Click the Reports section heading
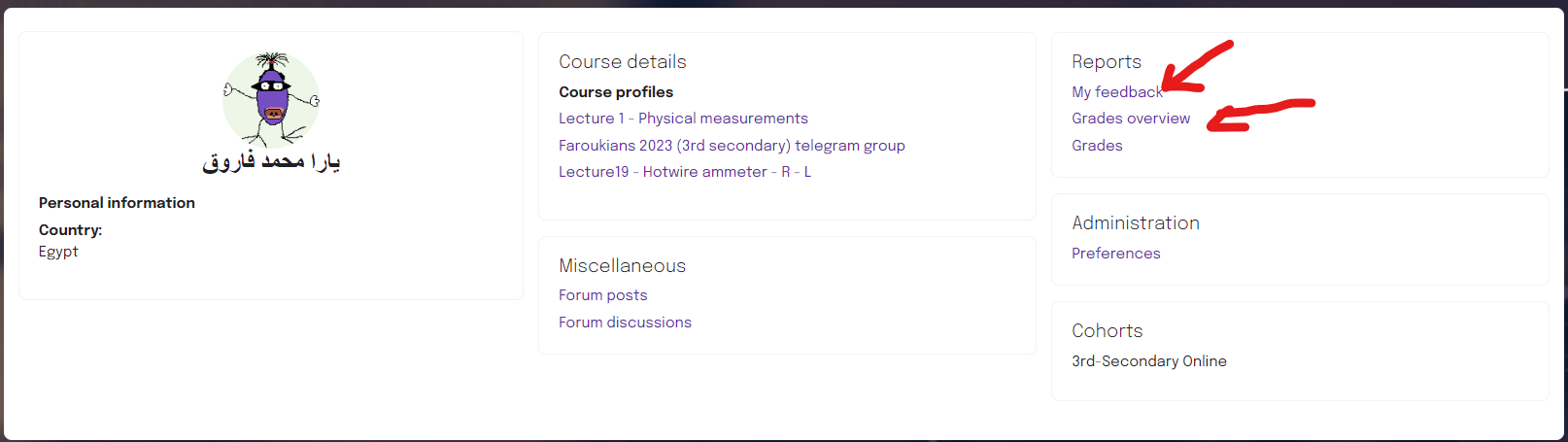This screenshot has width=1568, height=442. pos(1107,62)
